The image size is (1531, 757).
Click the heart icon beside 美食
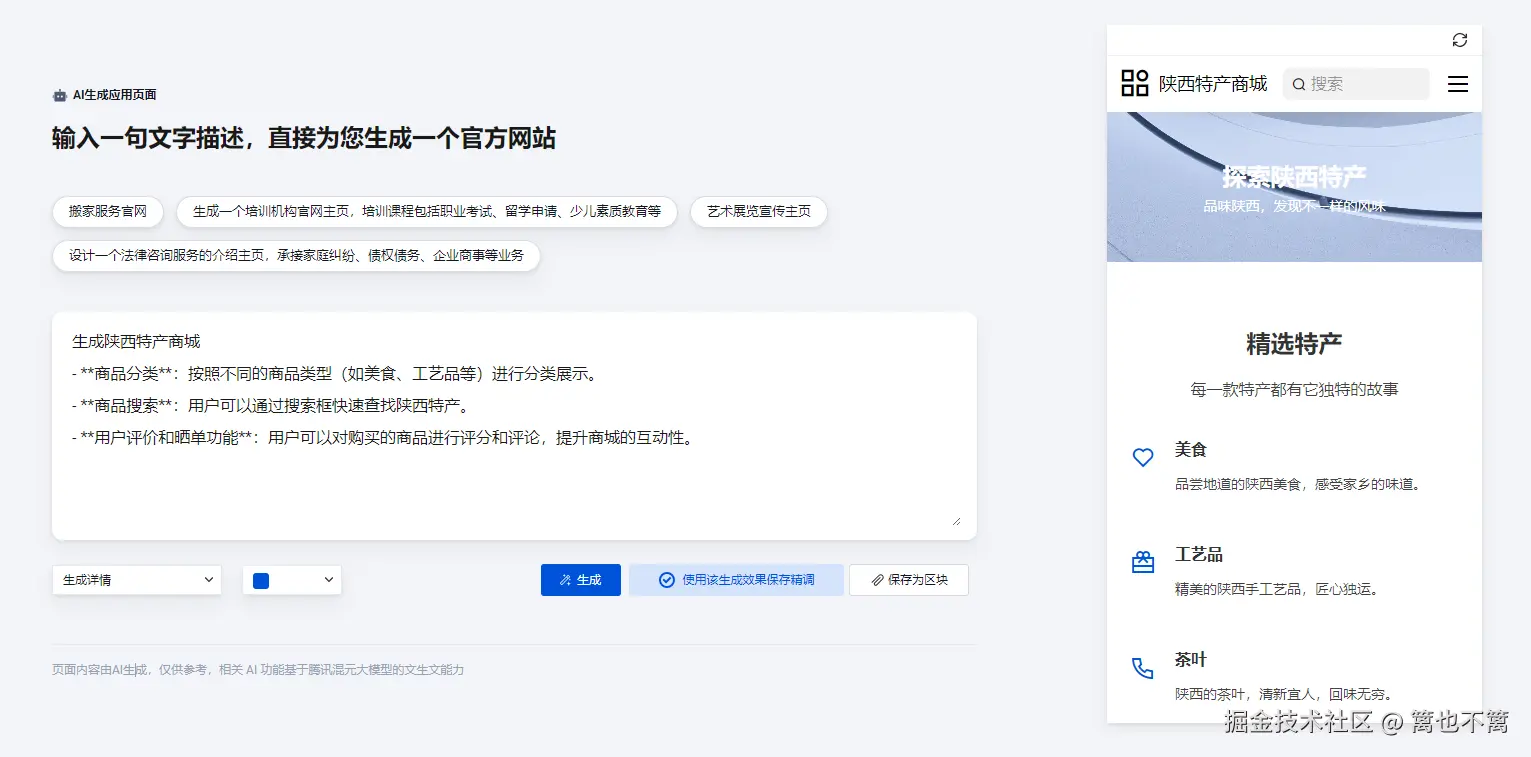(1143, 457)
